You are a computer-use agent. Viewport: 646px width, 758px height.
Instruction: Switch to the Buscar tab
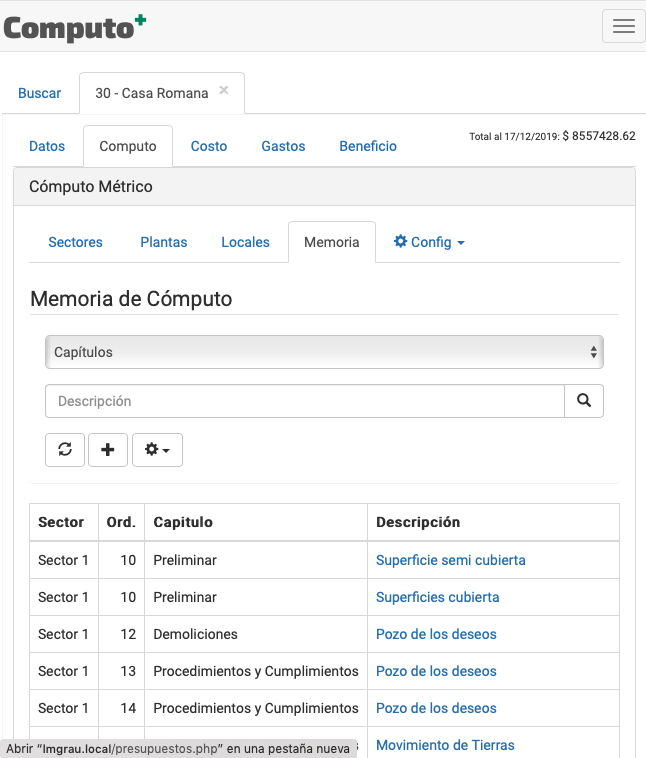click(x=40, y=93)
